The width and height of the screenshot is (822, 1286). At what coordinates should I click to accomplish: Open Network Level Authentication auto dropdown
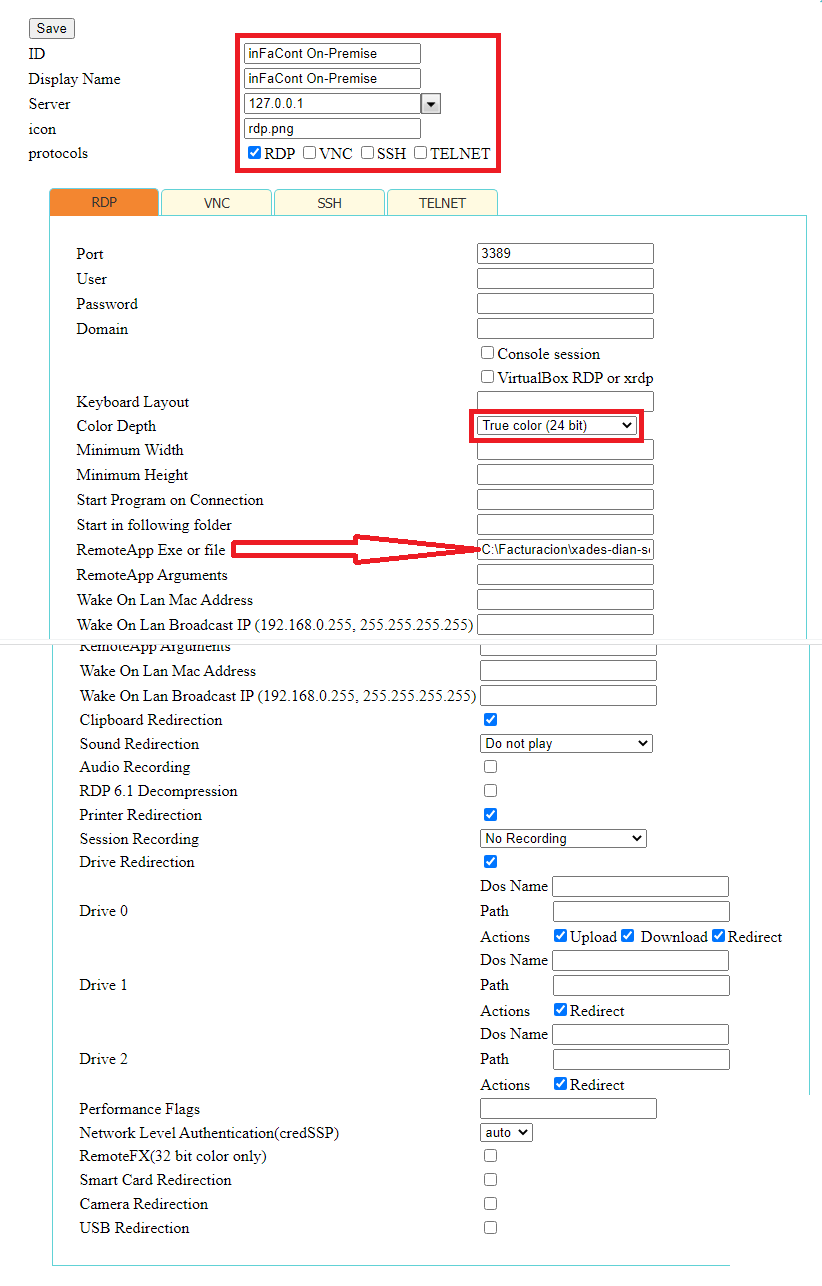pyautogui.click(x=506, y=1133)
